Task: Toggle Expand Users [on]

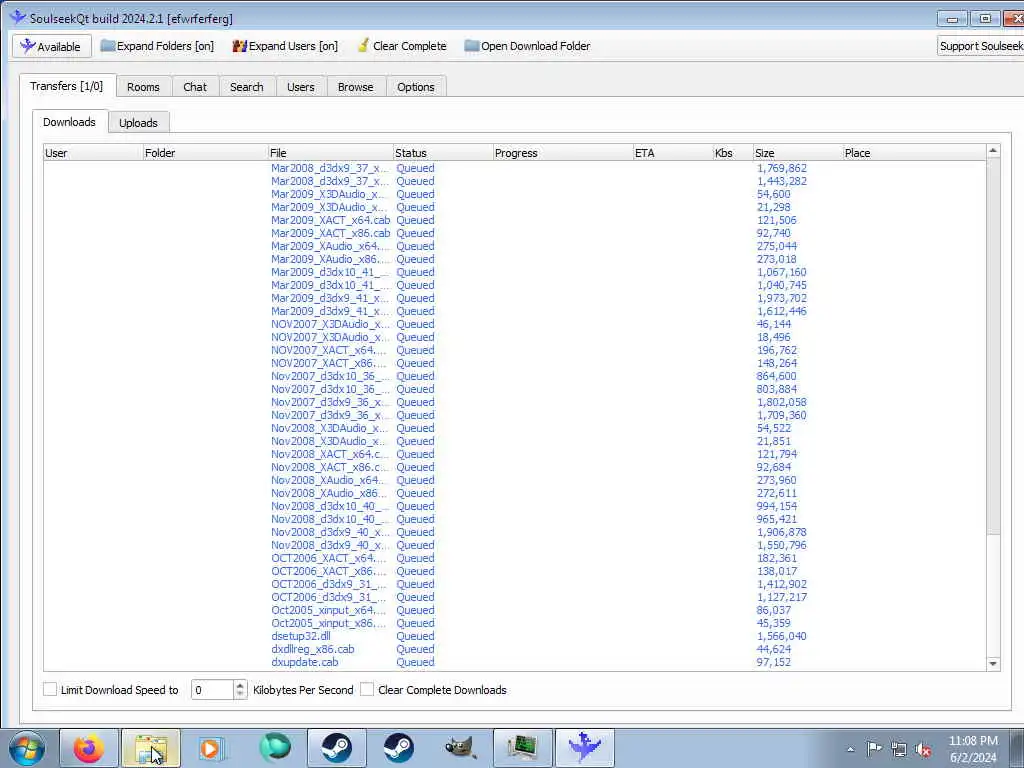Action: [x=285, y=46]
